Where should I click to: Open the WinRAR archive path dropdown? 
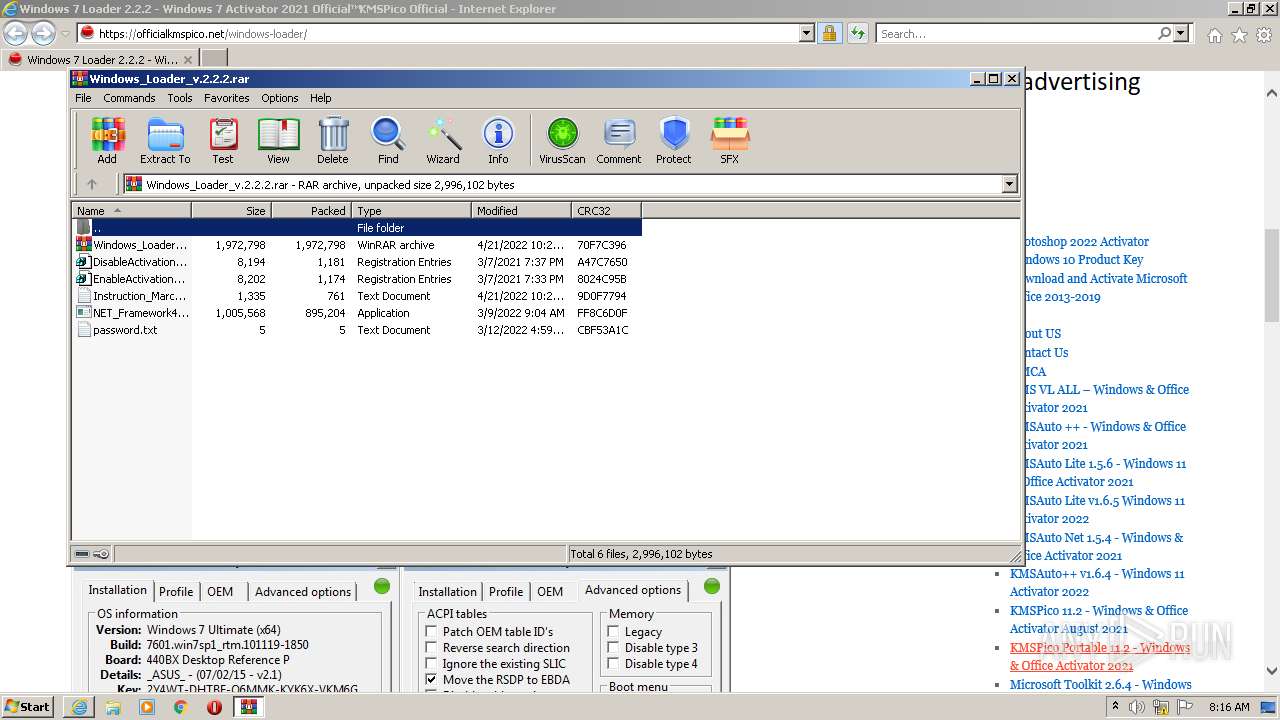click(1009, 184)
